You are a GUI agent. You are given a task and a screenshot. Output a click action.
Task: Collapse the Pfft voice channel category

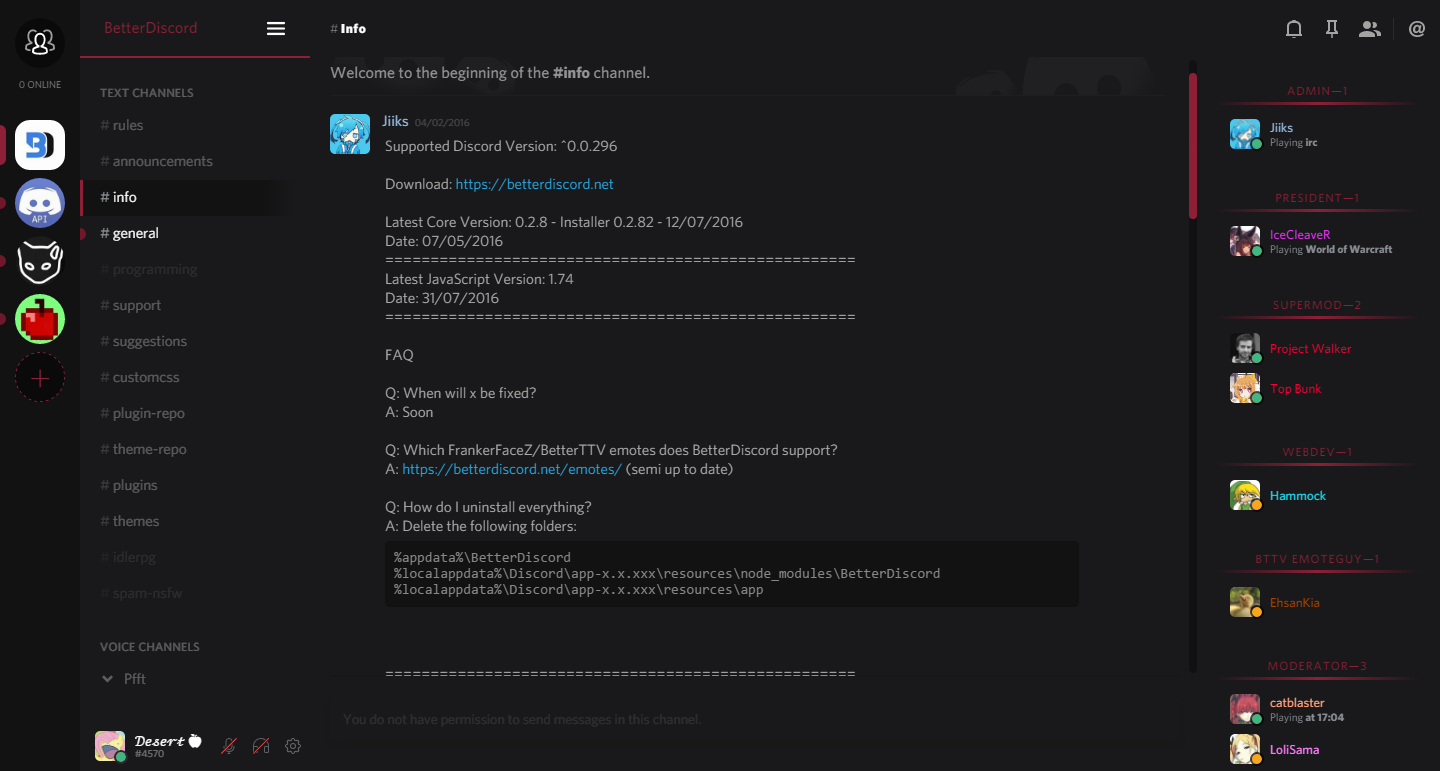coord(107,679)
